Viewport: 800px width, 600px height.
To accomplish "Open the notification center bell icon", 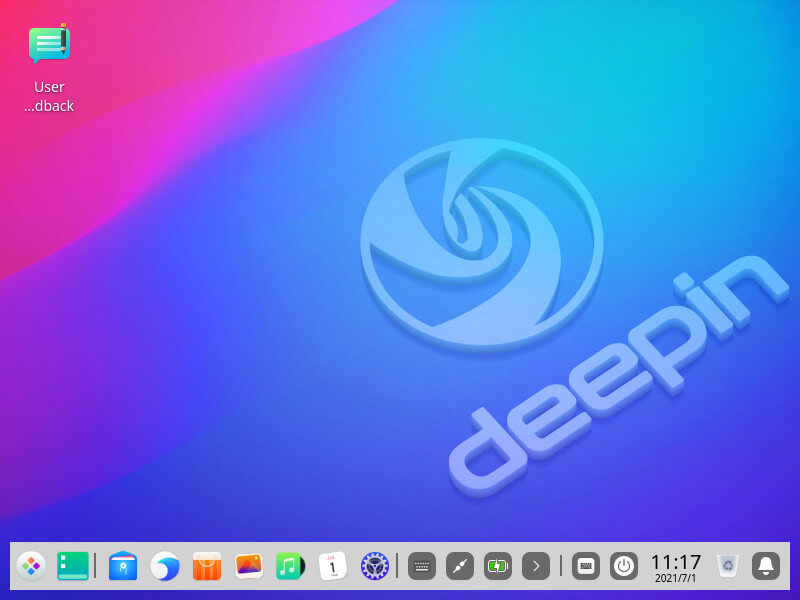I will tap(766, 566).
